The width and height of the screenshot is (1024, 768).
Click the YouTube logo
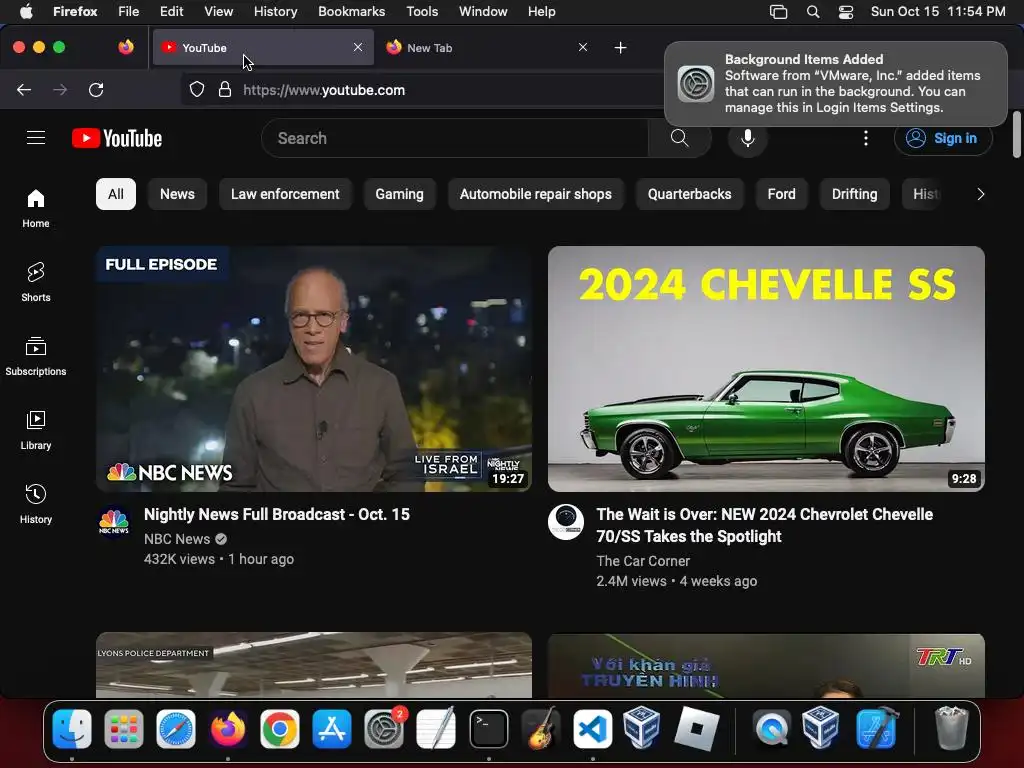tap(117, 138)
